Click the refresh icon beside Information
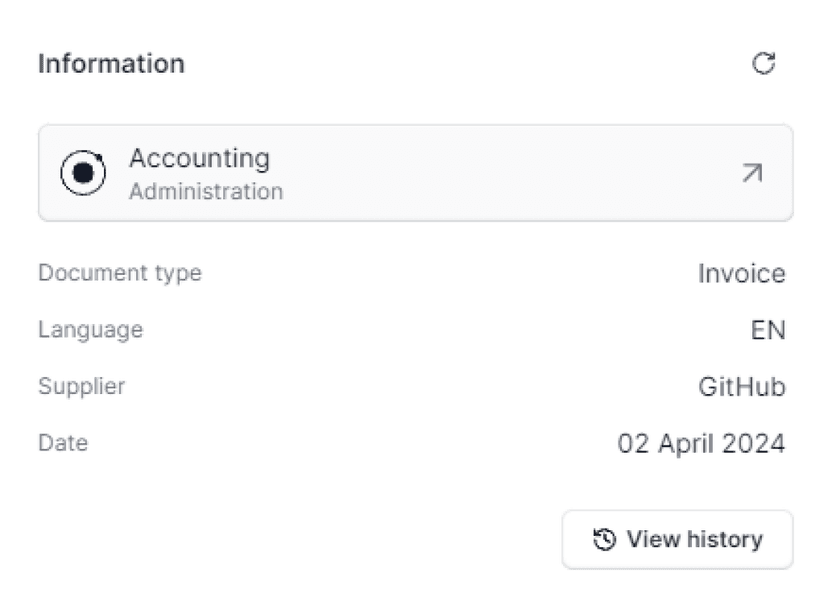Screen dimensions: 828x590 763,64
